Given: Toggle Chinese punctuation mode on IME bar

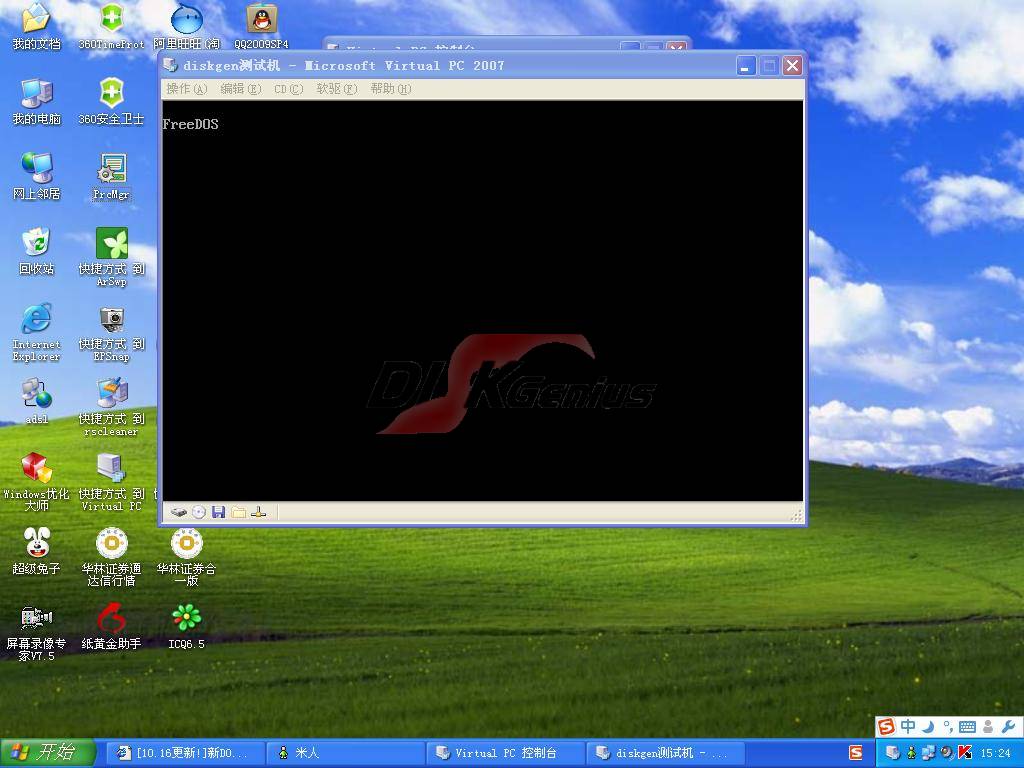Looking at the screenshot, I should coord(948,726).
